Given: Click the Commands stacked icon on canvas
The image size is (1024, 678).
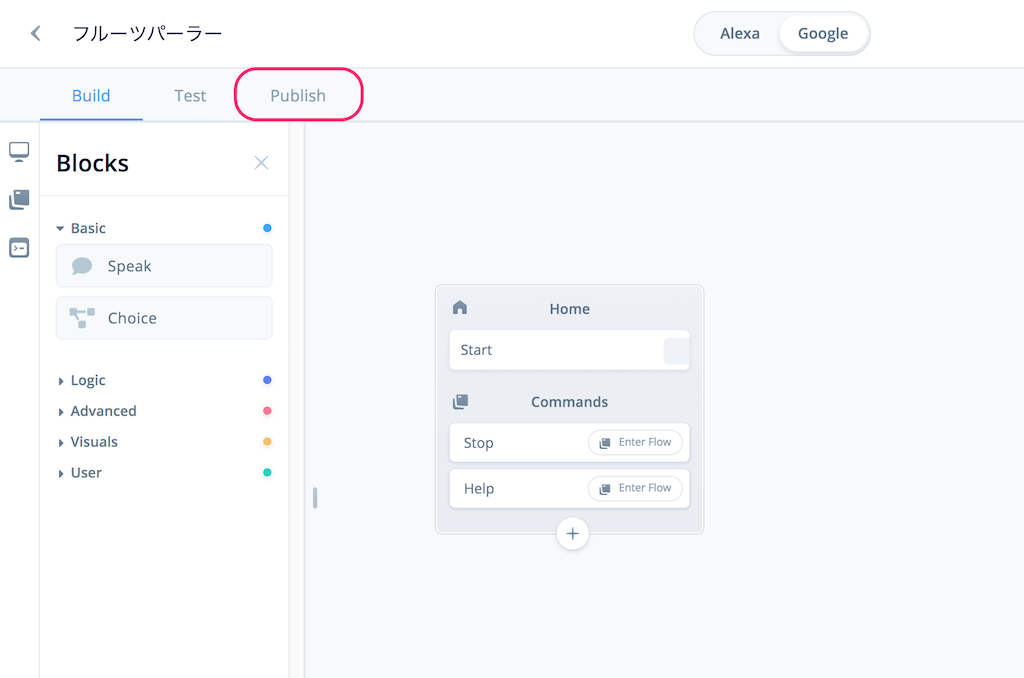Looking at the screenshot, I should tap(460, 401).
